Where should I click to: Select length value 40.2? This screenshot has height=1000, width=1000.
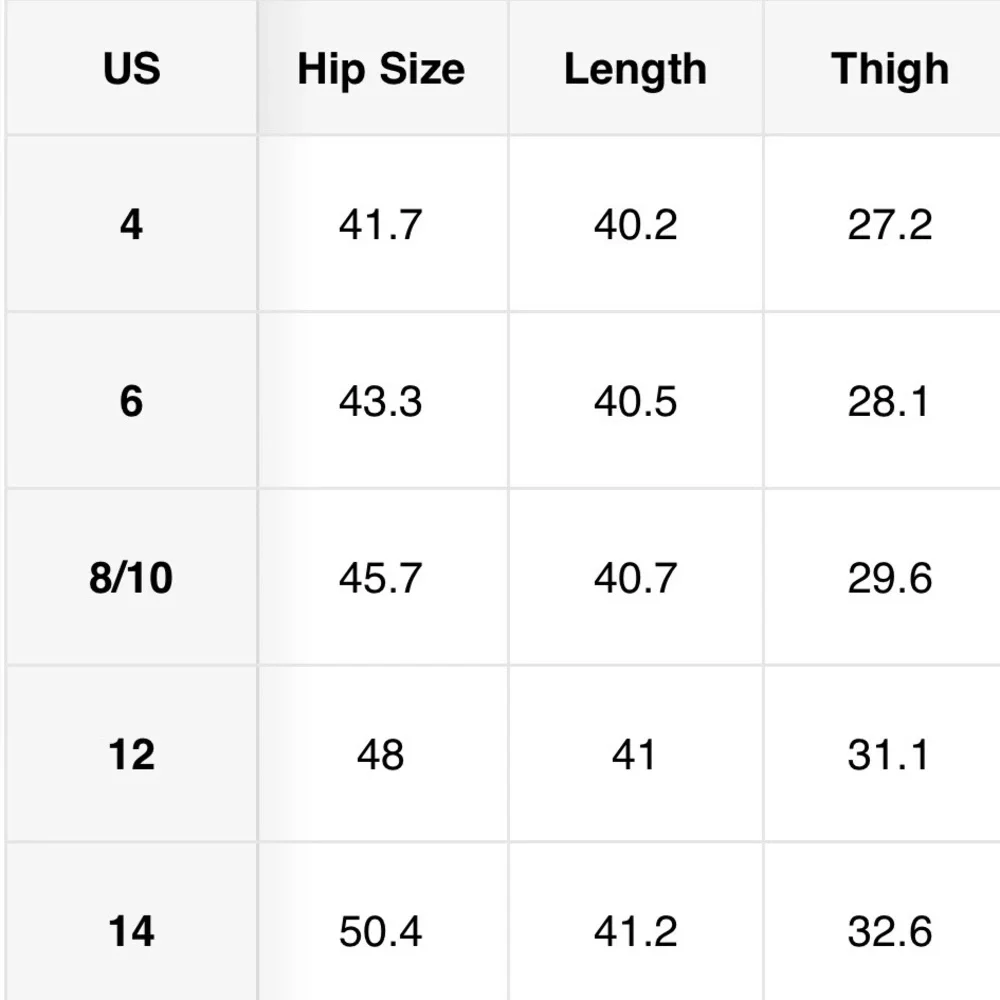(x=635, y=224)
